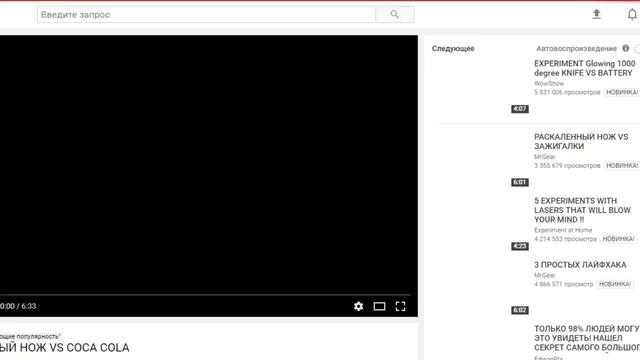The width and height of the screenshot is (640, 360).
Task: Open 'ТОЛЬКО 98% ЛЮДЕЙ' video title
Action: (x=587, y=338)
